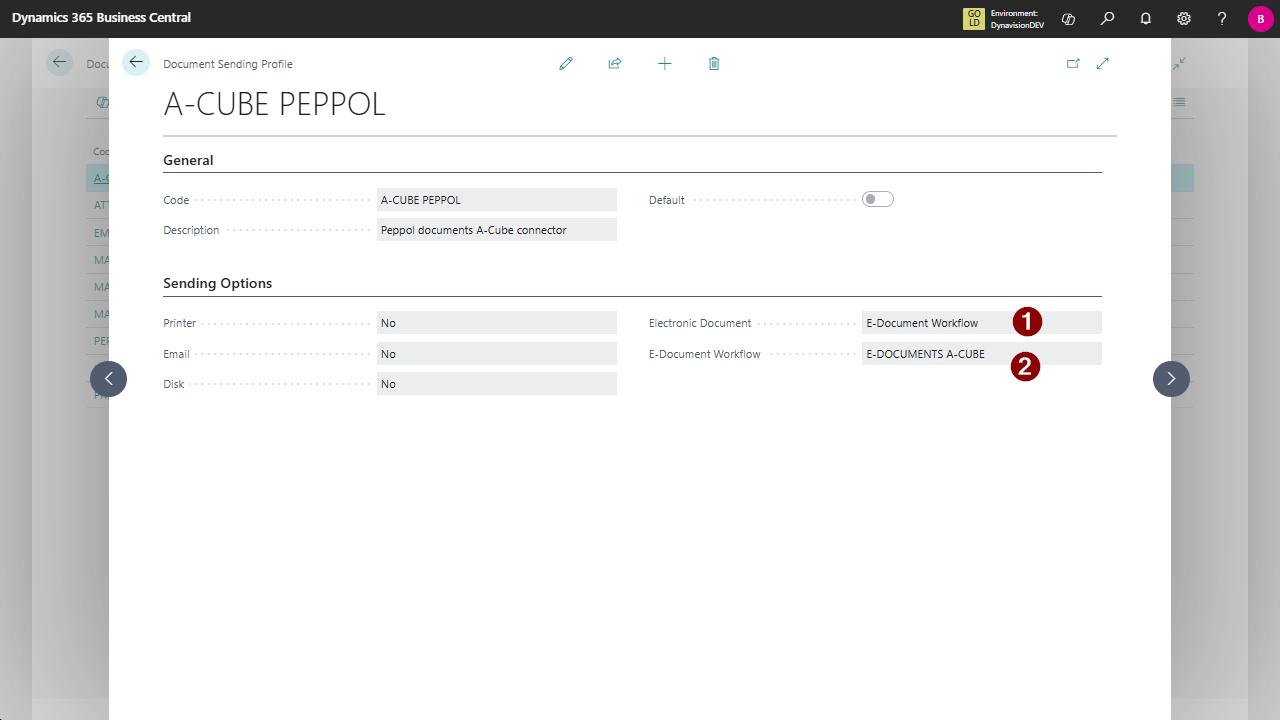Create new profile with plus icon

click(665, 63)
